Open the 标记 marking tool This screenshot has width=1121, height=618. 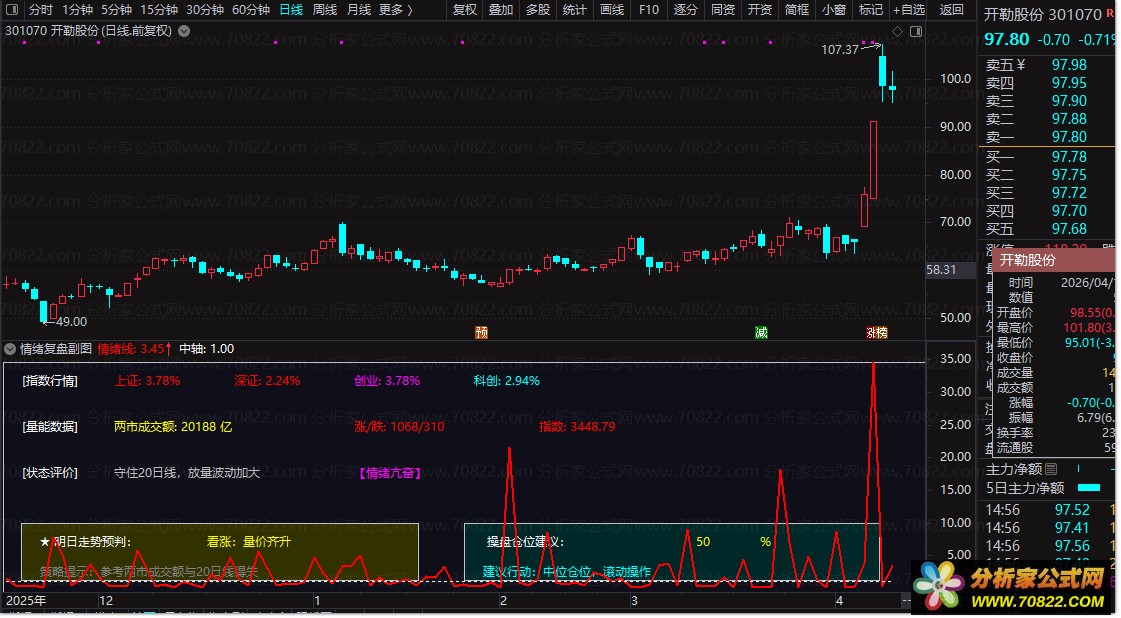[870, 10]
